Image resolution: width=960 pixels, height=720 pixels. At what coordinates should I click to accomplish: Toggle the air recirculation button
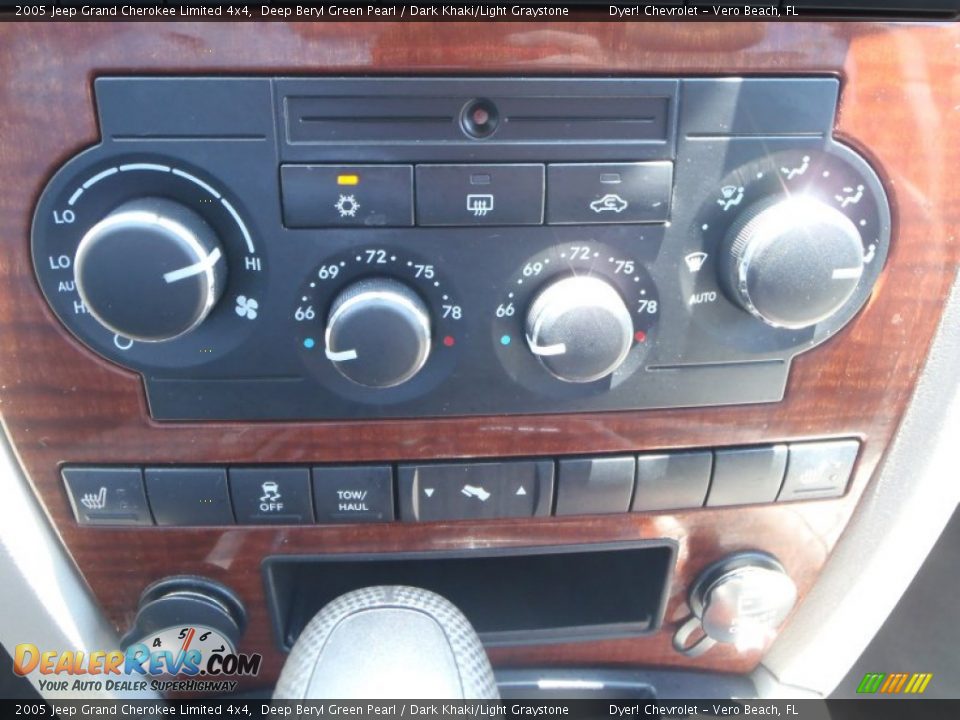(608, 194)
